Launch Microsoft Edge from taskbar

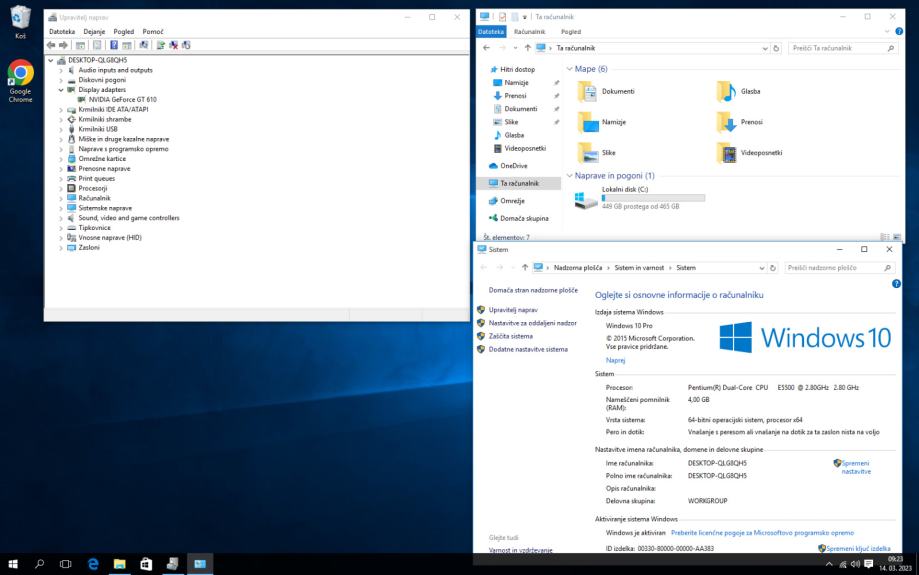pyautogui.click(x=93, y=564)
